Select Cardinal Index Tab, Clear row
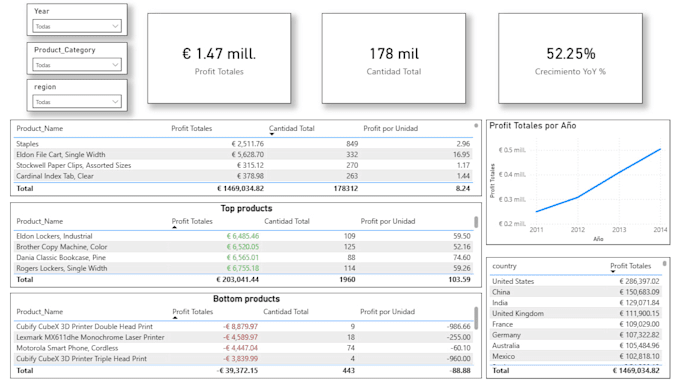680x385 pixels. click(x=243, y=176)
